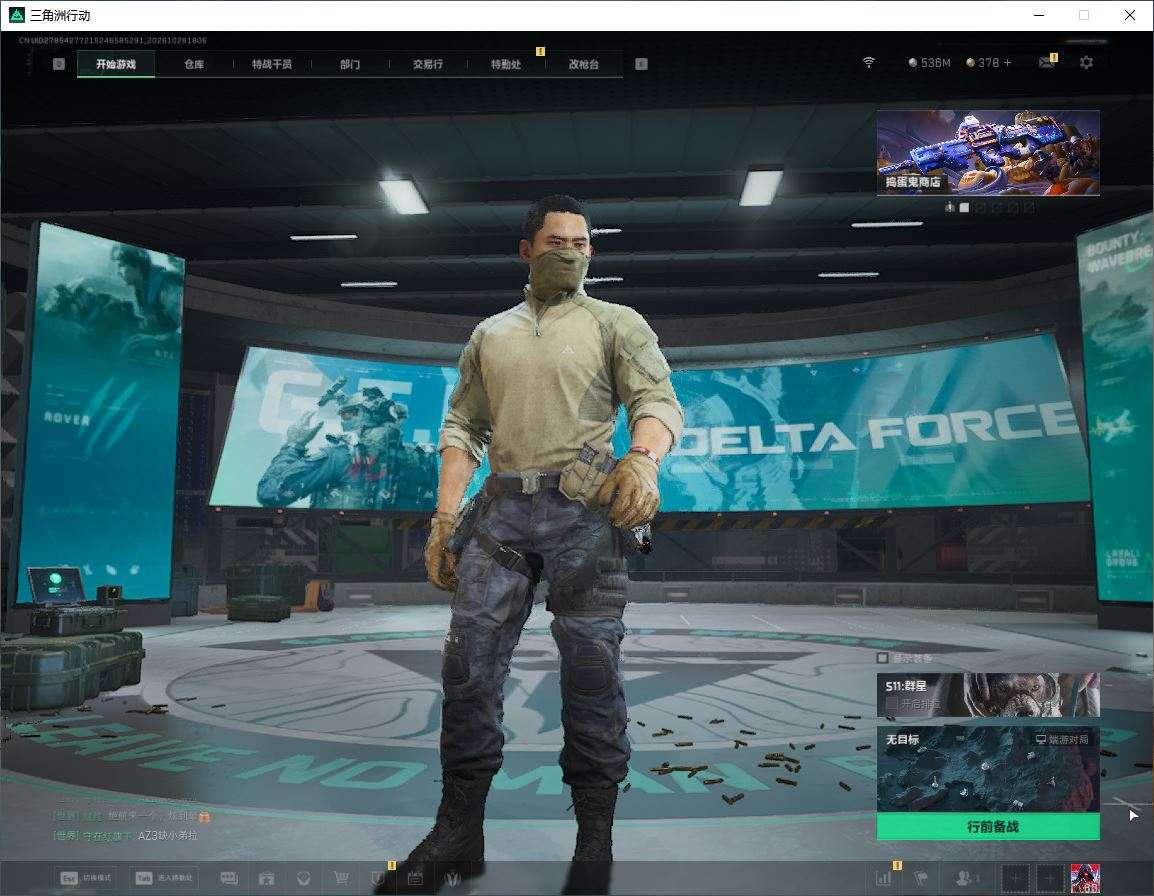Click the Q key icon left of tabs
1154x896 pixels.
tap(59, 64)
